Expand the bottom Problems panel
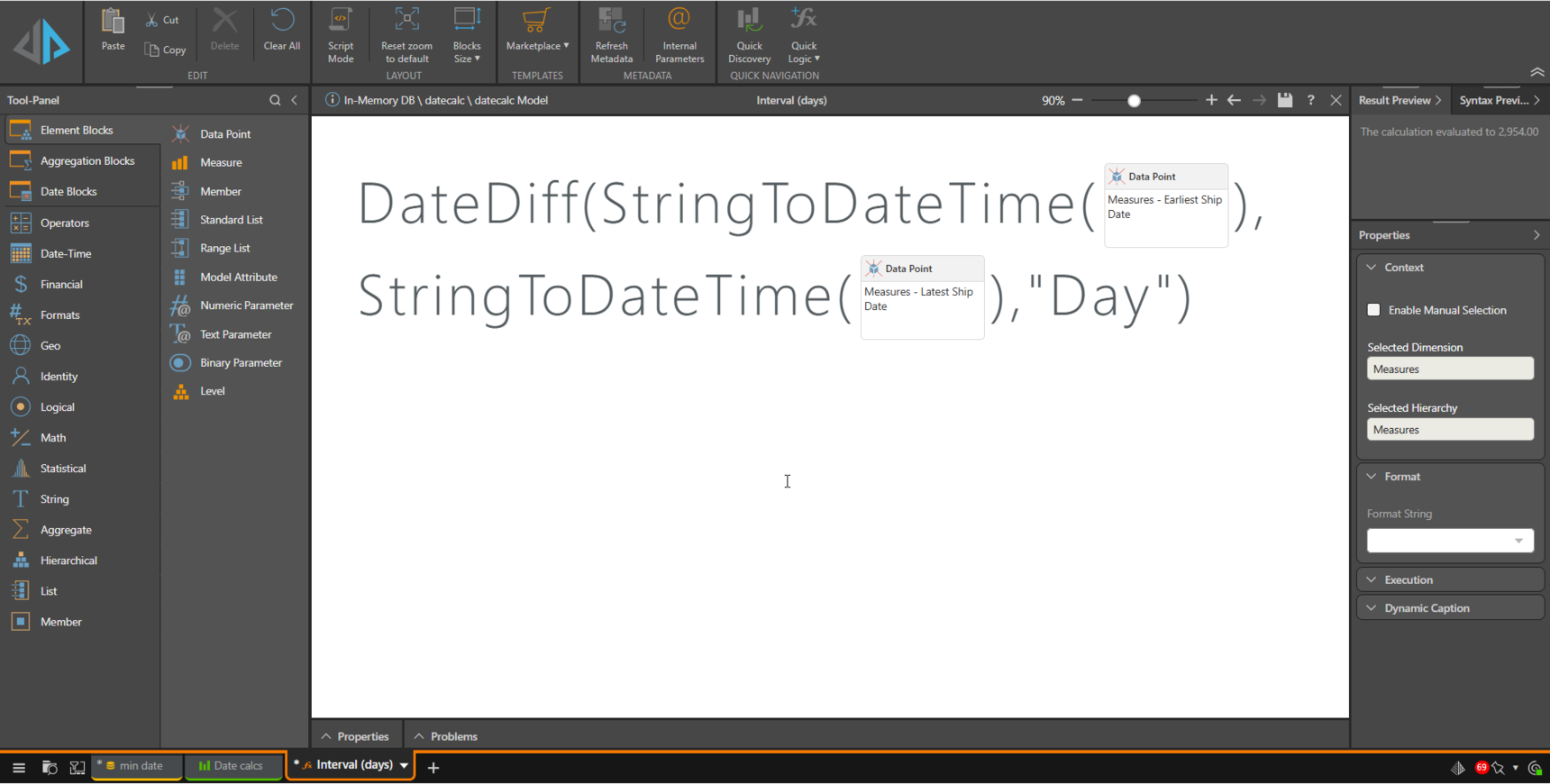This screenshot has width=1550, height=784. point(445,737)
